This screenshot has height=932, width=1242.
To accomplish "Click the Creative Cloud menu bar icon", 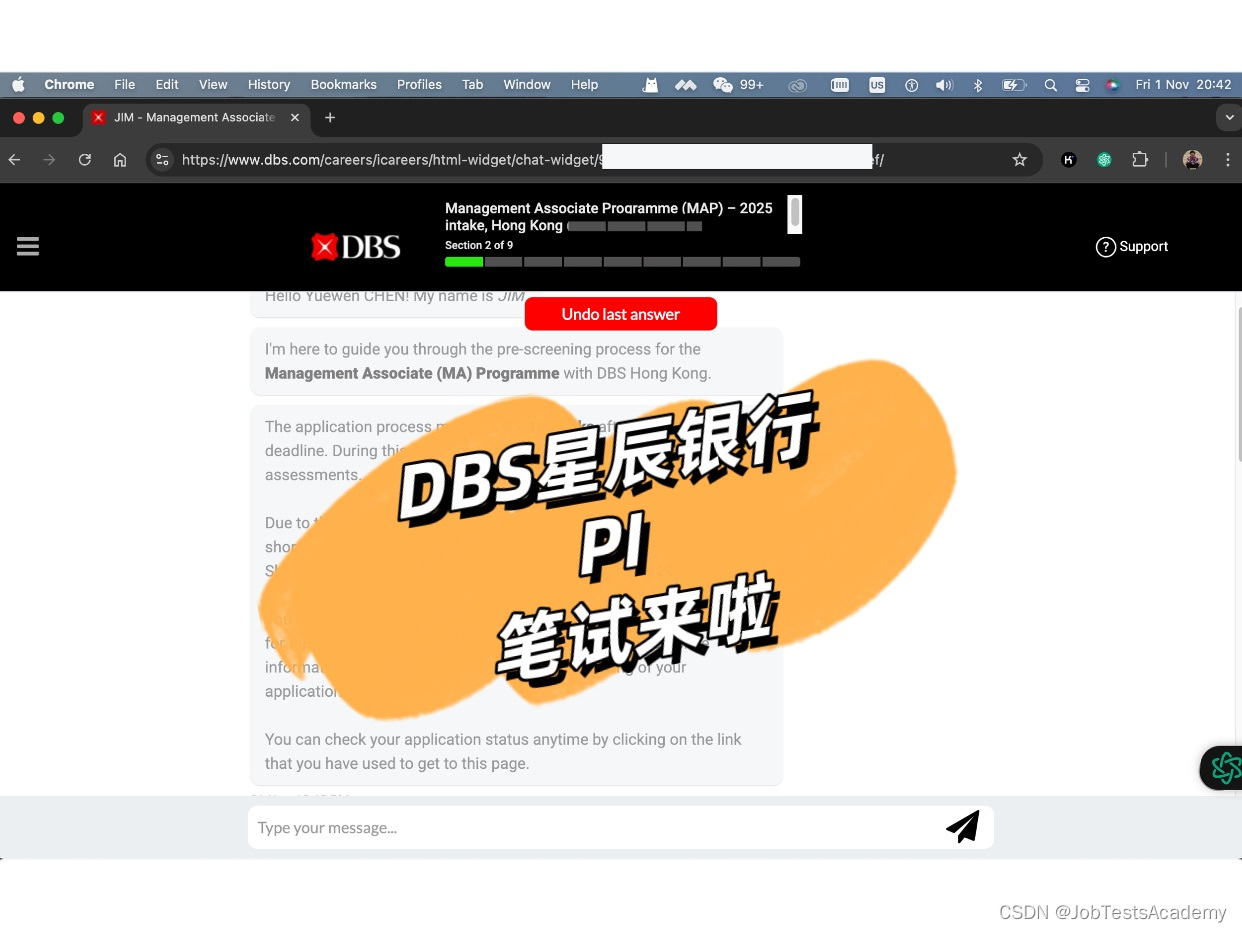I will [x=797, y=85].
